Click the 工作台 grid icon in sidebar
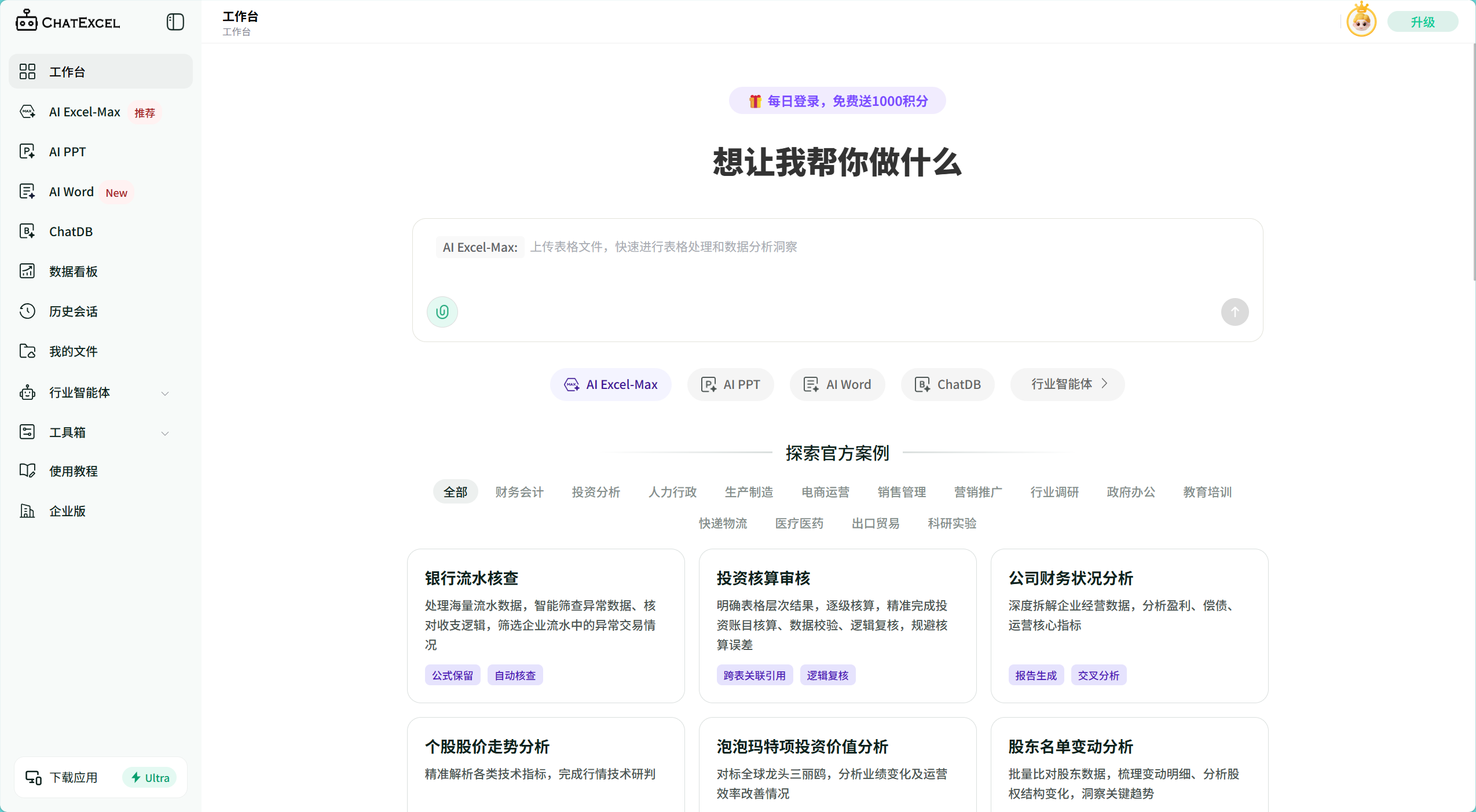This screenshot has width=1476, height=812. 27,72
